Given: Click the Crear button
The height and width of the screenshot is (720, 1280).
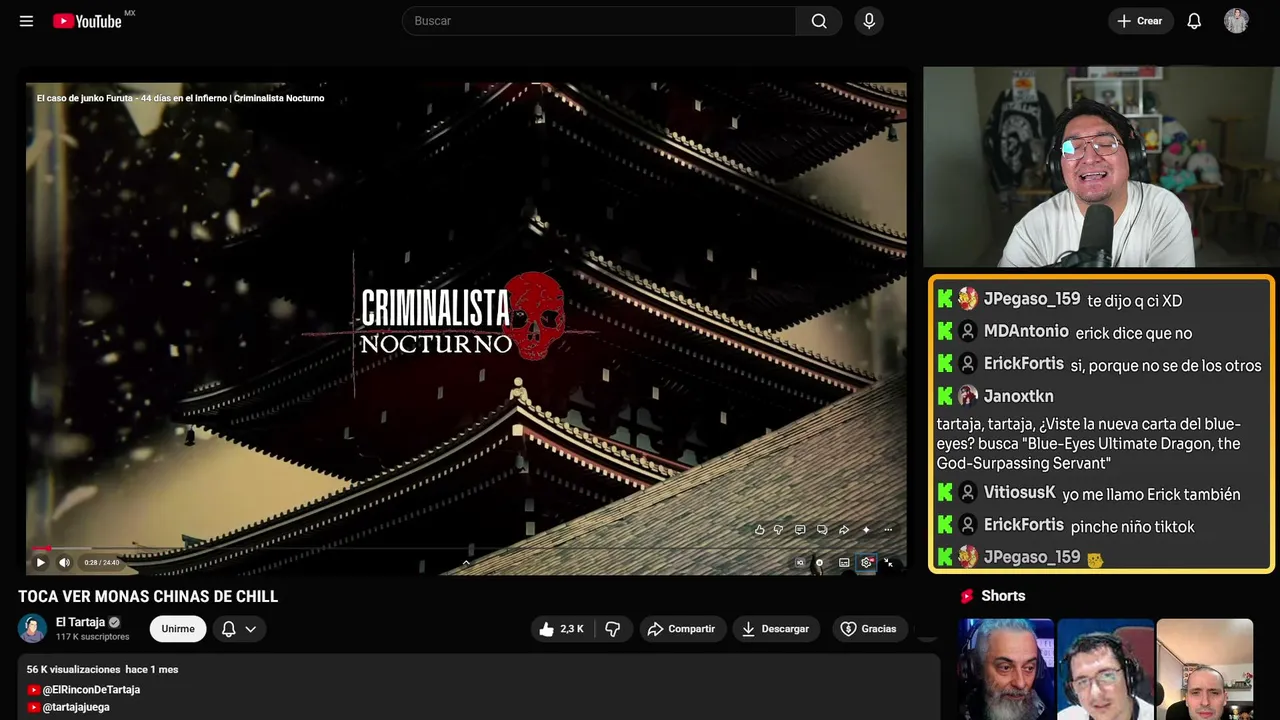Looking at the screenshot, I should coord(1139,21).
